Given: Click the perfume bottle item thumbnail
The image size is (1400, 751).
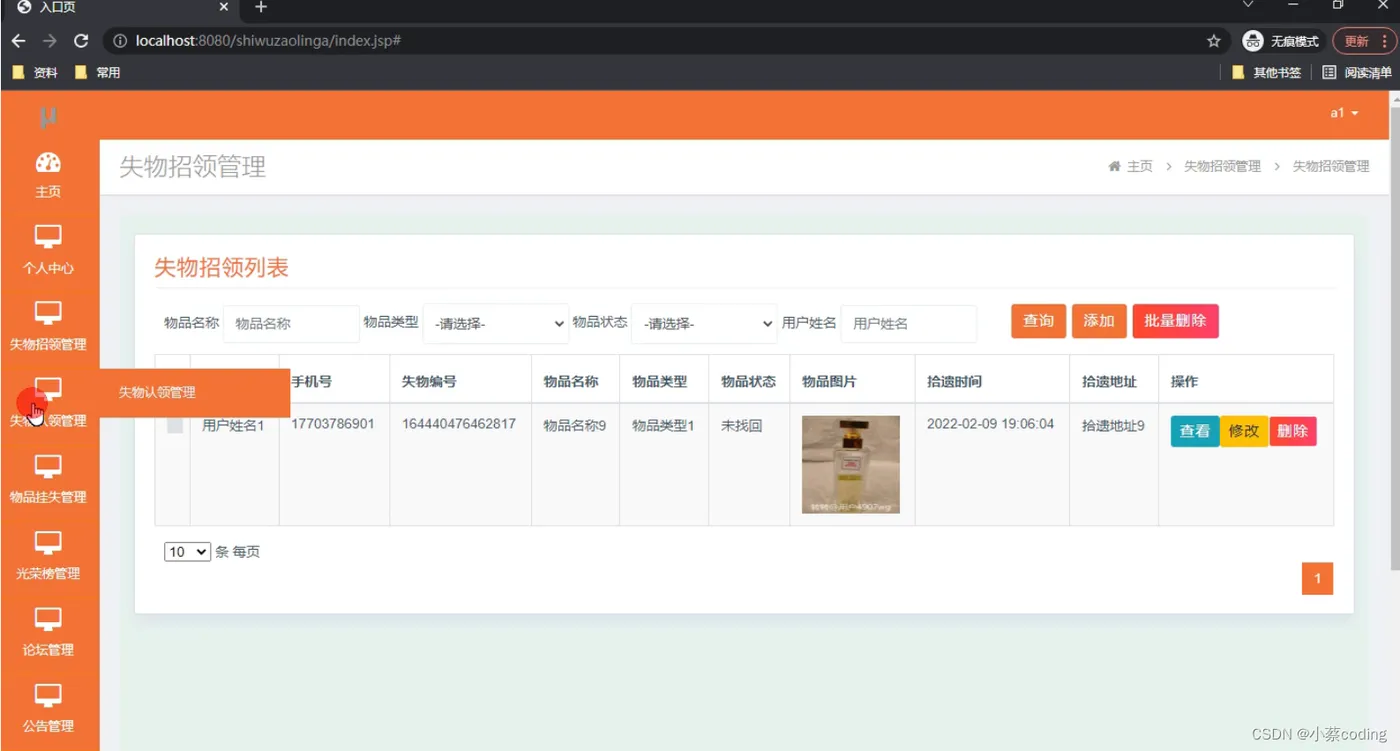Looking at the screenshot, I should pyautogui.click(x=851, y=464).
